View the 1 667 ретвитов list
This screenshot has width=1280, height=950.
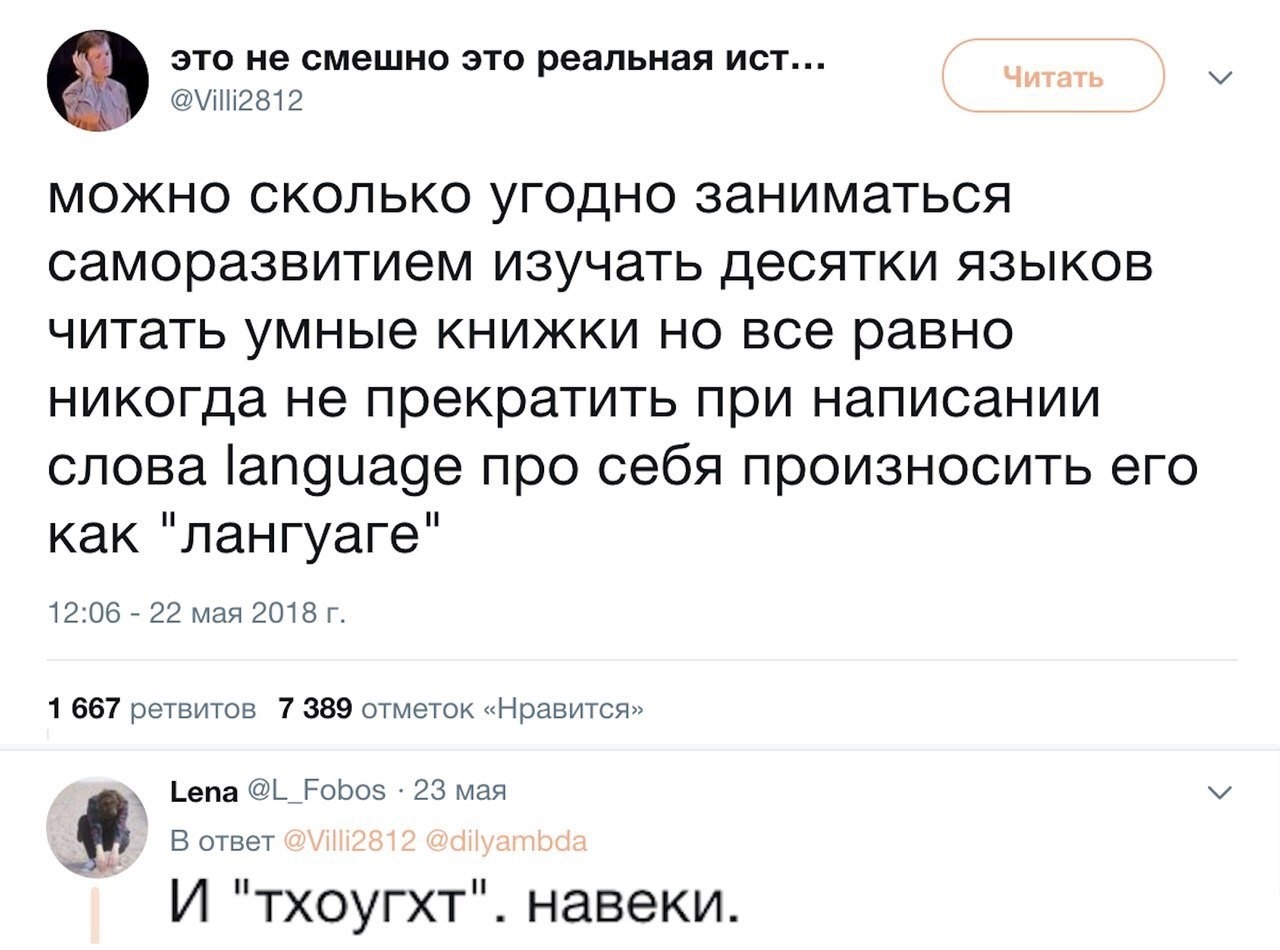pyautogui.click(x=152, y=710)
